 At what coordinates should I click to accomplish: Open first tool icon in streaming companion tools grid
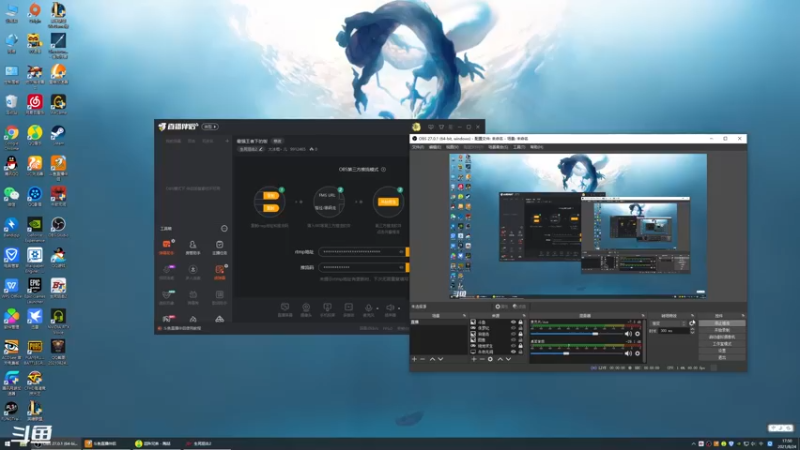pos(167,245)
